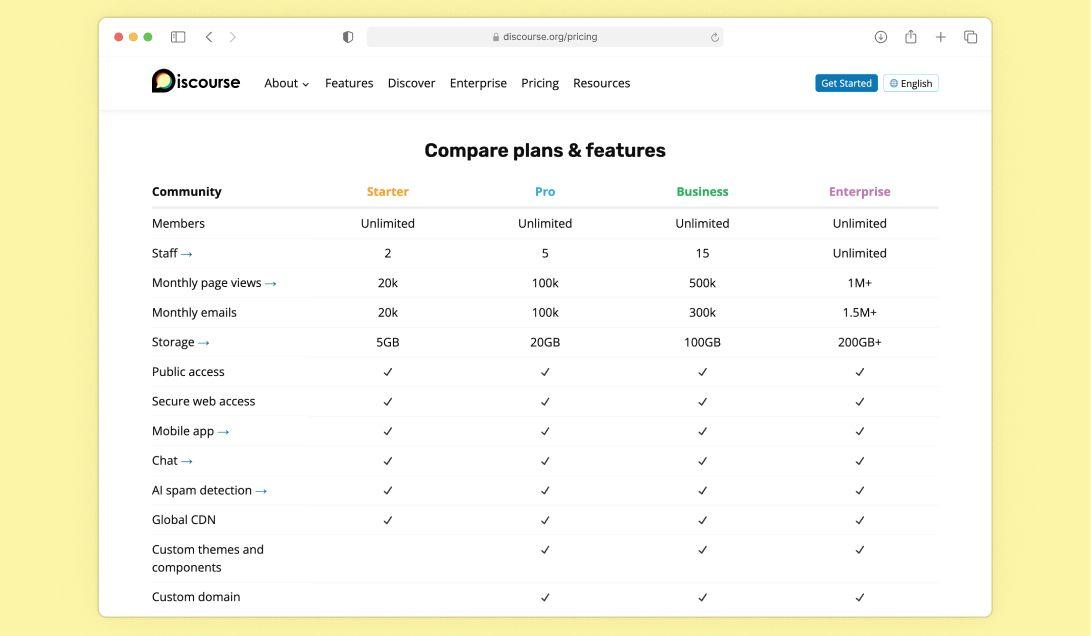Click the arrow next to Mobile app
This screenshot has width=1091, height=636.
click(223, 431)
